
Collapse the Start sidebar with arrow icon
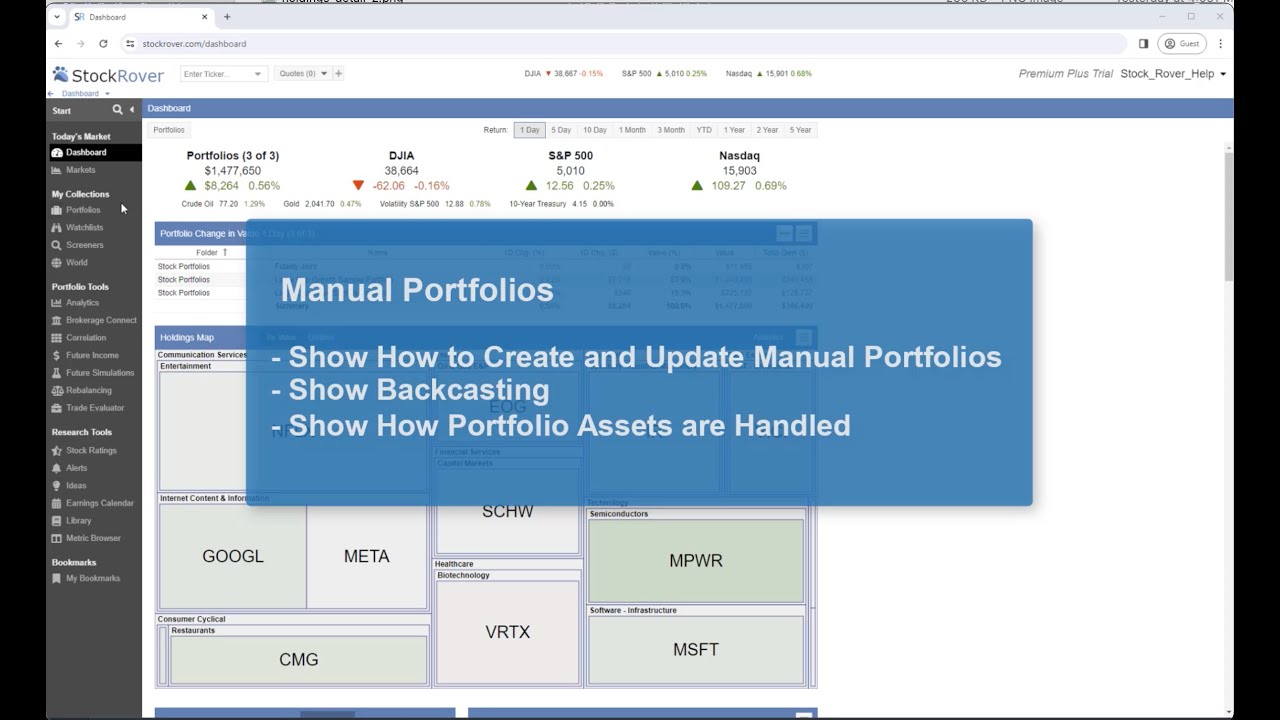tap(132, 110)
